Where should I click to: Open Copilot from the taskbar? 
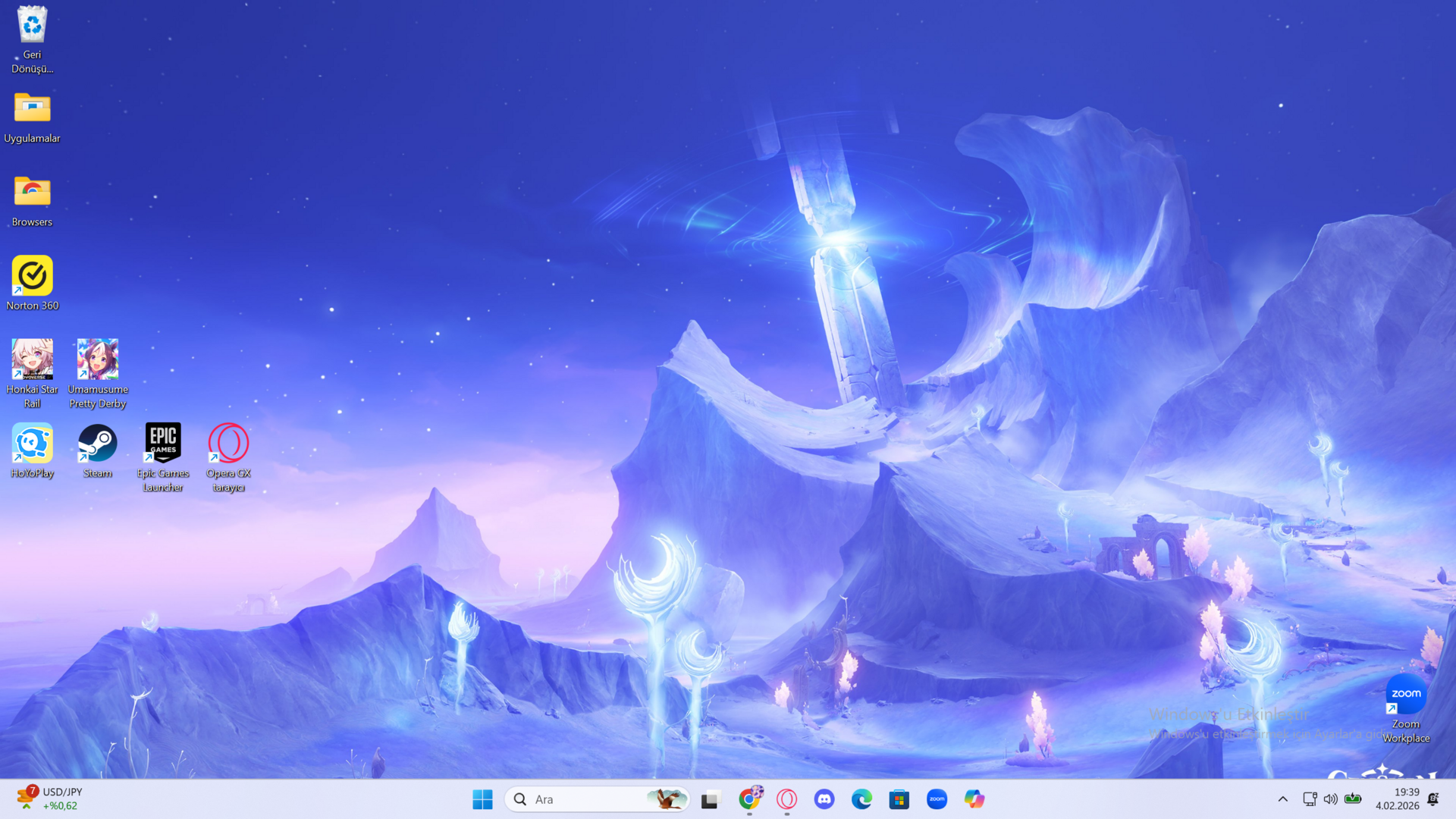[x=974, y=799]
